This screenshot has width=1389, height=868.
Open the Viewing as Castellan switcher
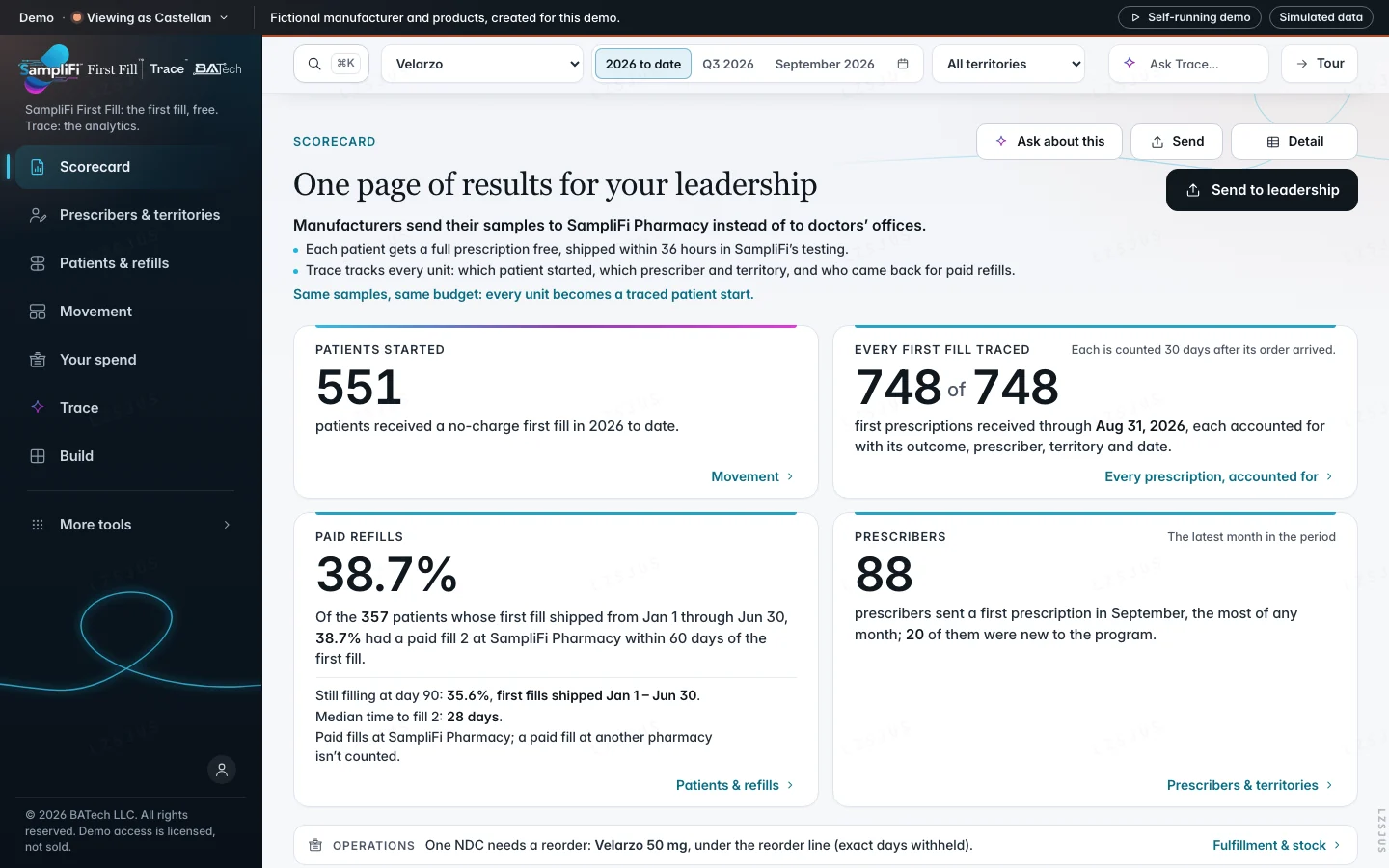tap(150, 17)
